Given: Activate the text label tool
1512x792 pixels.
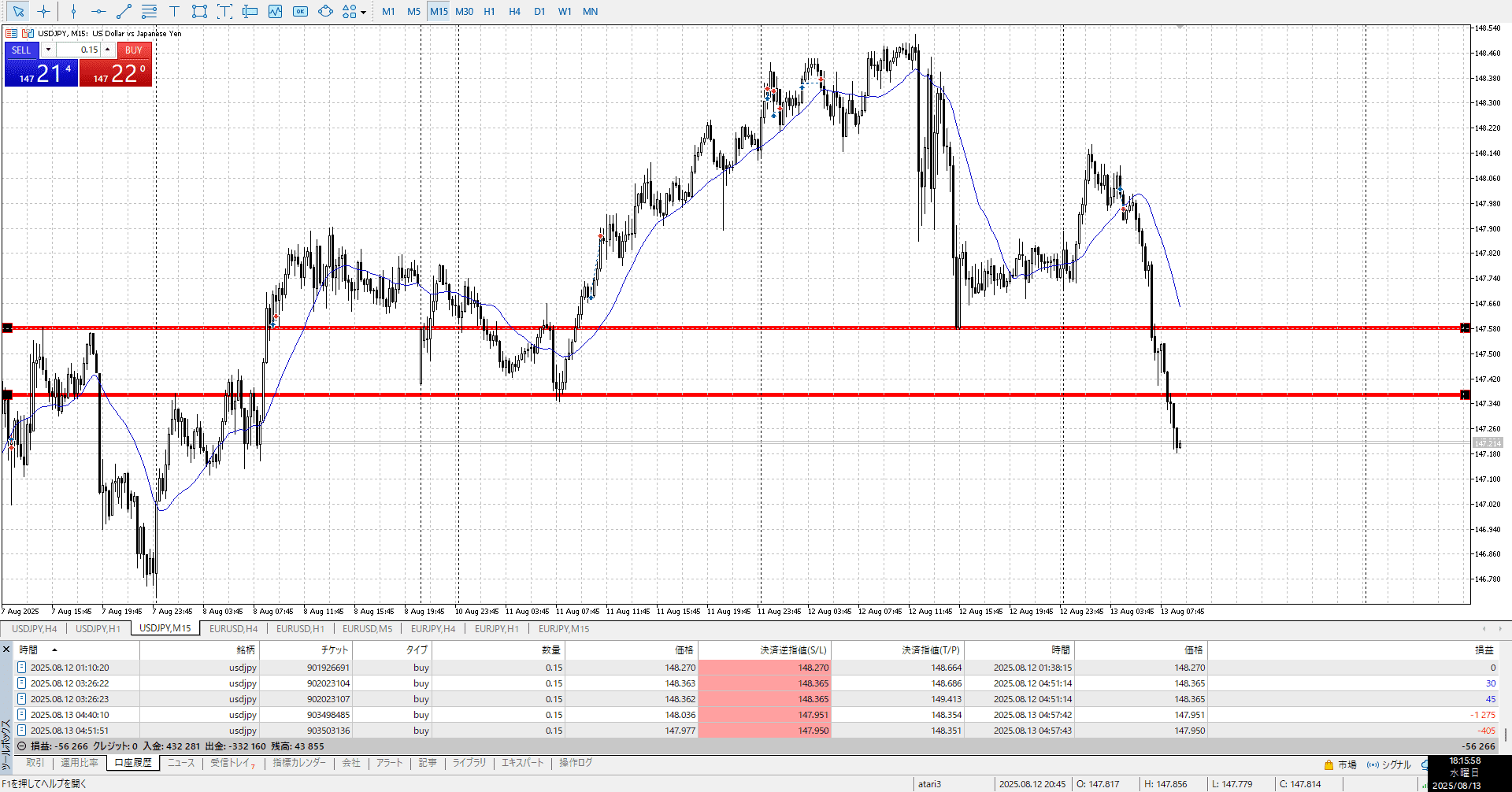Looking at the screenshot, I should (174, 12).
